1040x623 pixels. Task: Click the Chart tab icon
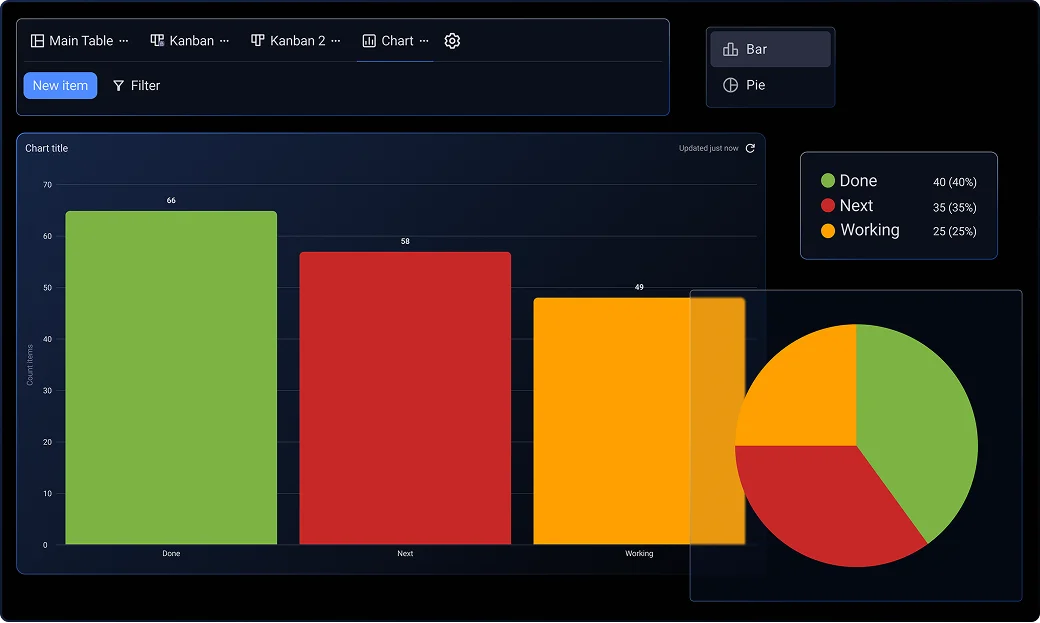369,40
